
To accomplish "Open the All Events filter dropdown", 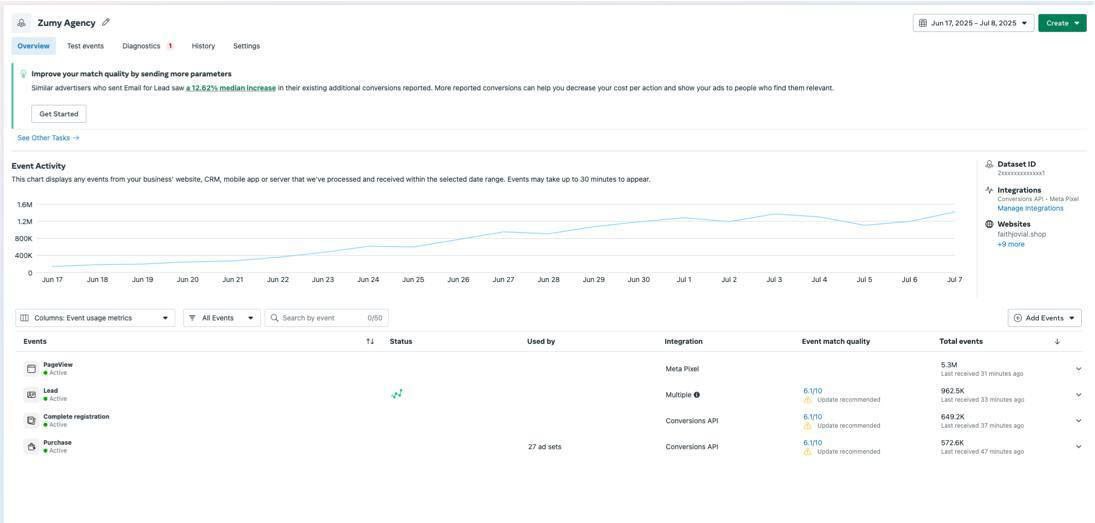I will click(222, 318).
